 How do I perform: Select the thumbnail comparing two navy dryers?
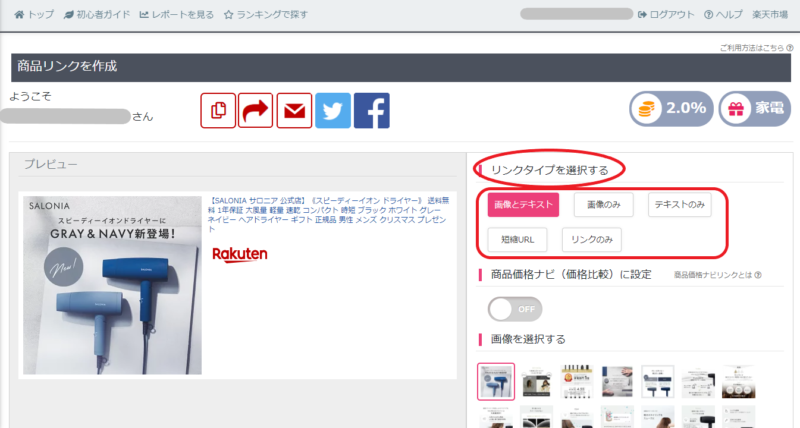(658, 382)
